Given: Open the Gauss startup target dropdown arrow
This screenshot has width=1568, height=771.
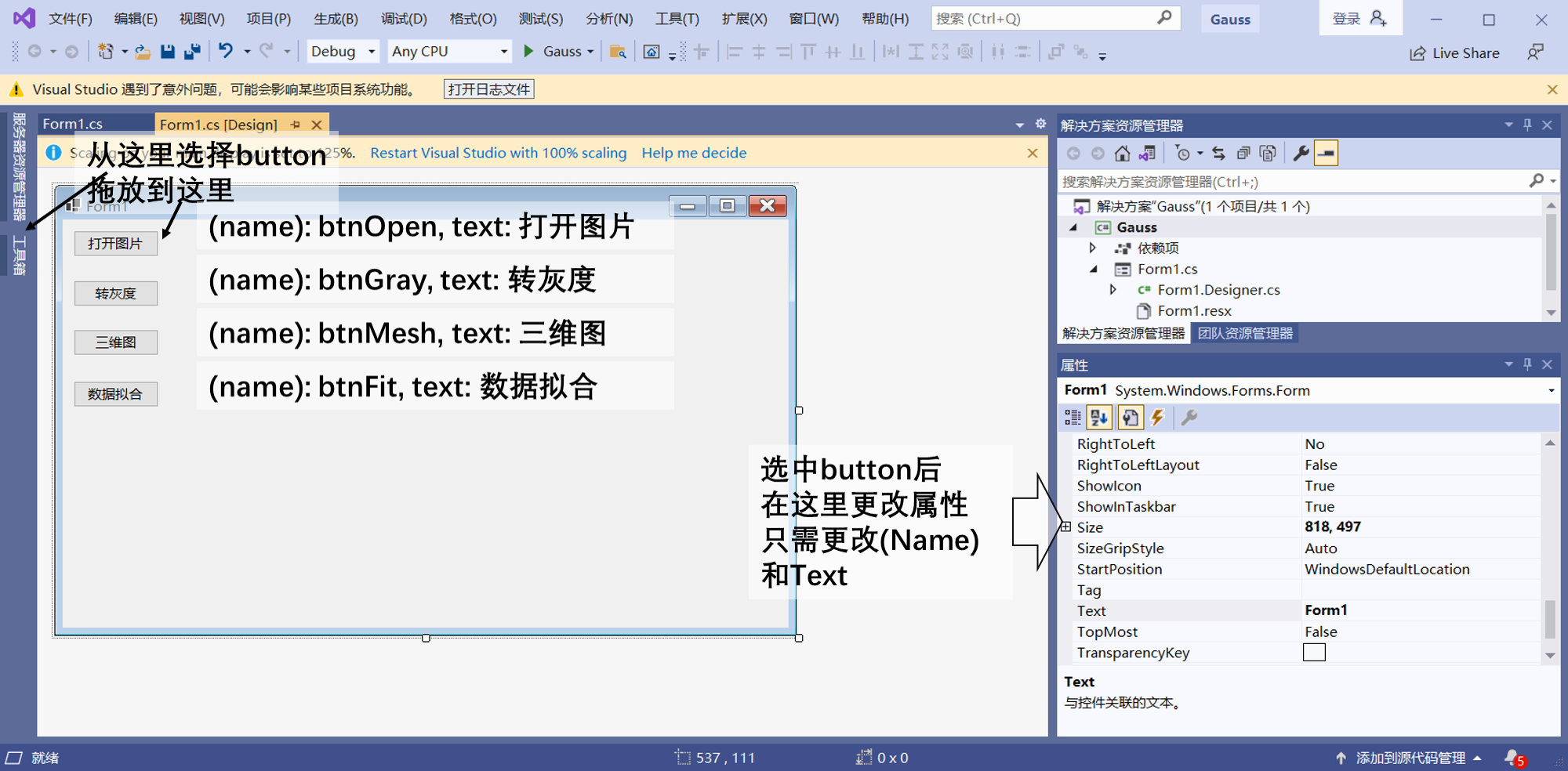Looking at the screenshot, I should [590, 52].
